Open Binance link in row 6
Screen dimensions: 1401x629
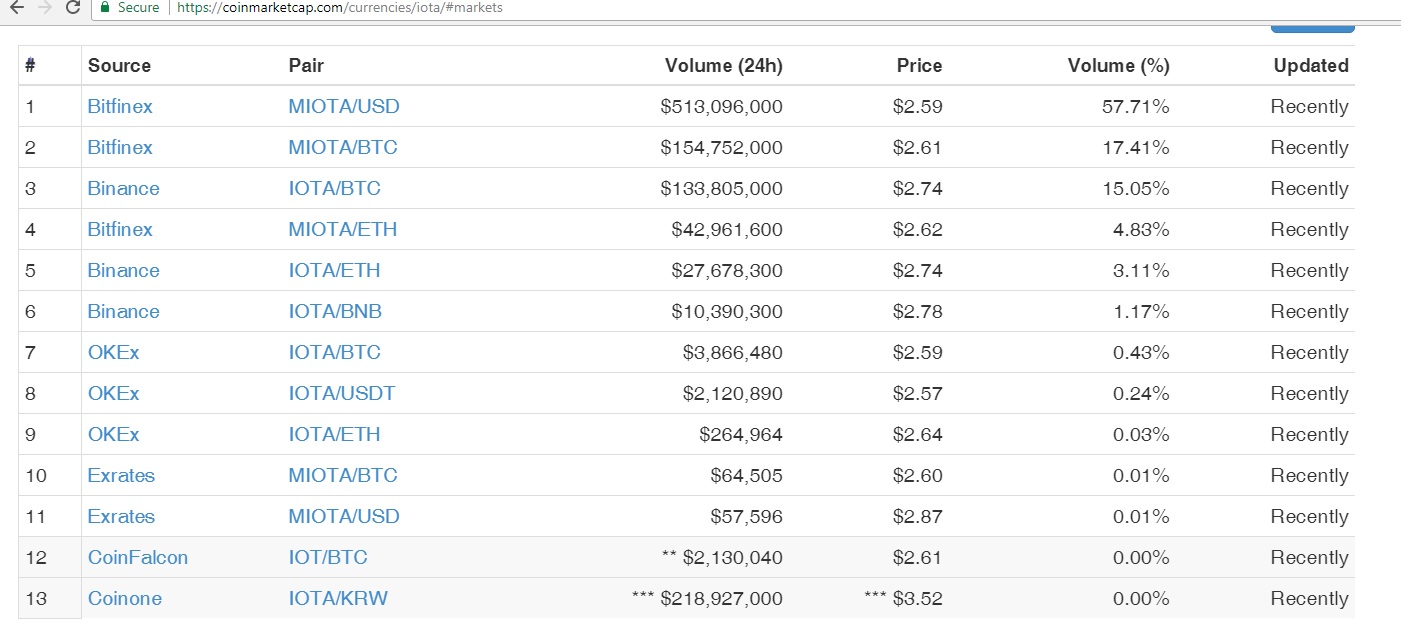124,311
